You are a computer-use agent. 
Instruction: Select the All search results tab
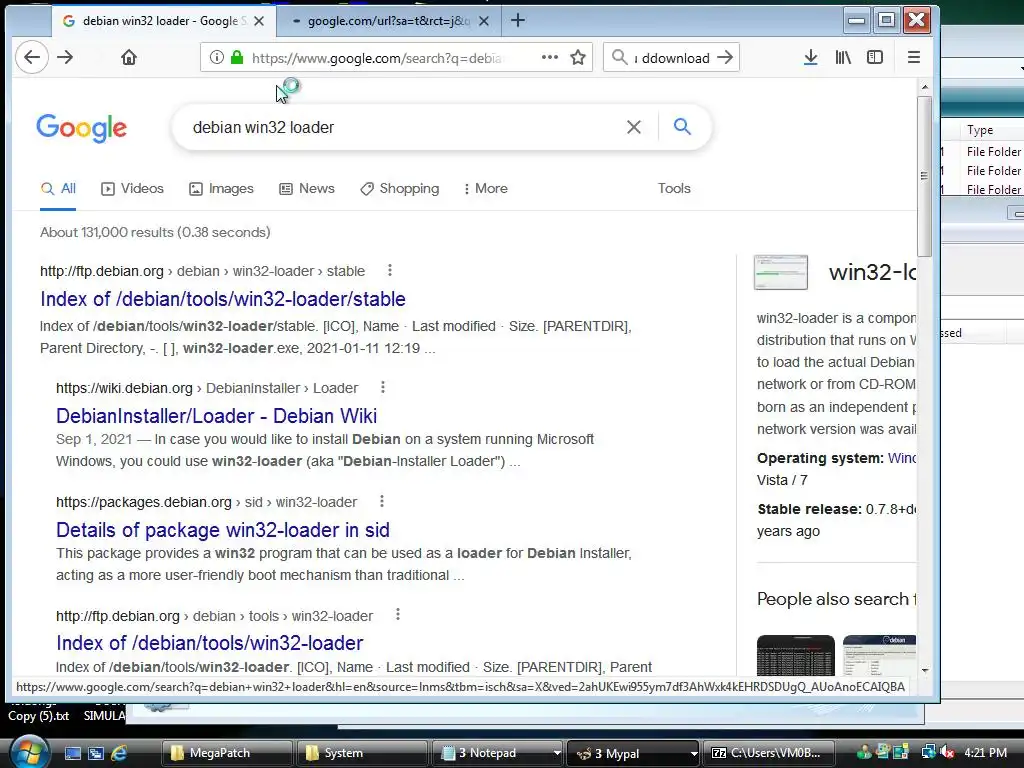pyautogui.click(x=58, y=189)
